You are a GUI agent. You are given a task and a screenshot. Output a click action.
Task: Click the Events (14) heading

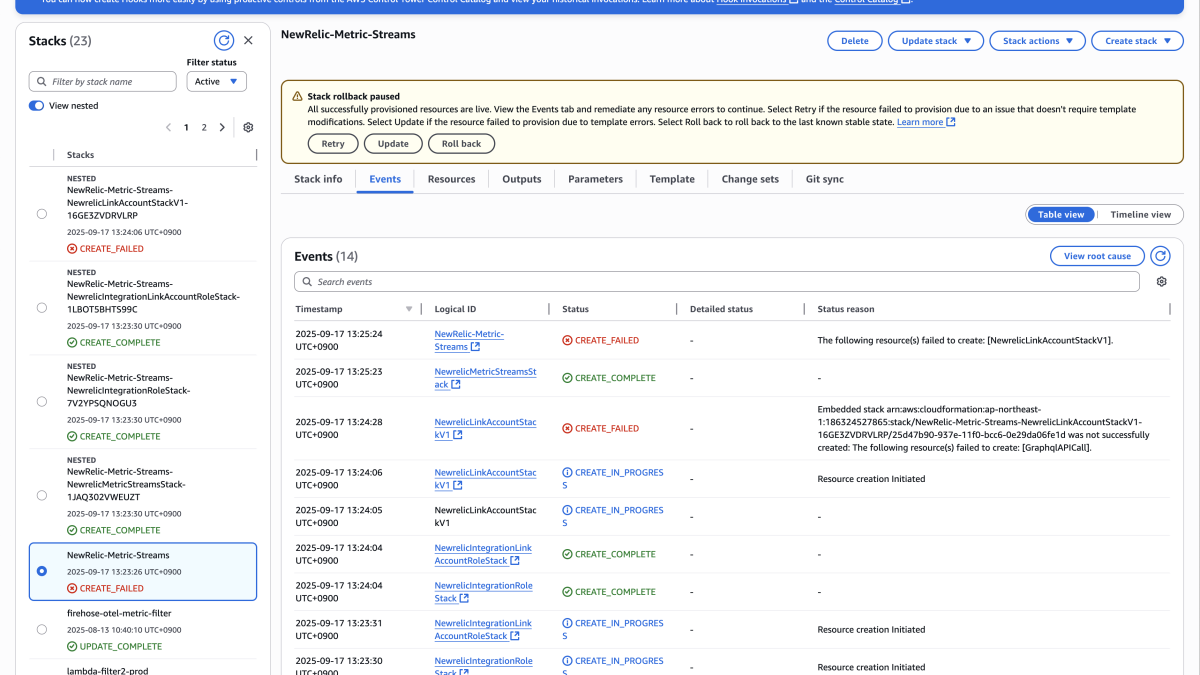pos(326,256)
